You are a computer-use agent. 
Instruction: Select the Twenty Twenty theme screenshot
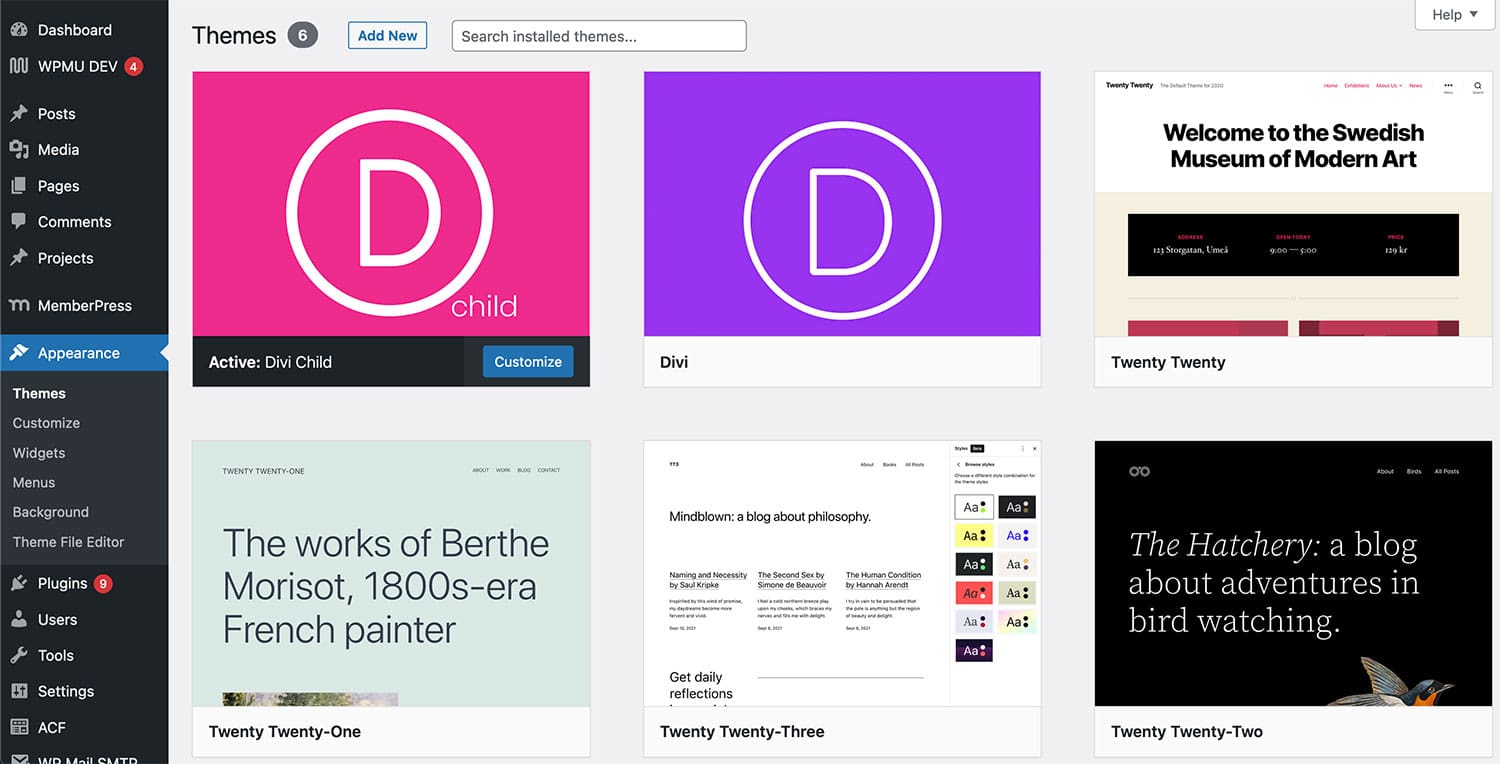(1293, 204)
